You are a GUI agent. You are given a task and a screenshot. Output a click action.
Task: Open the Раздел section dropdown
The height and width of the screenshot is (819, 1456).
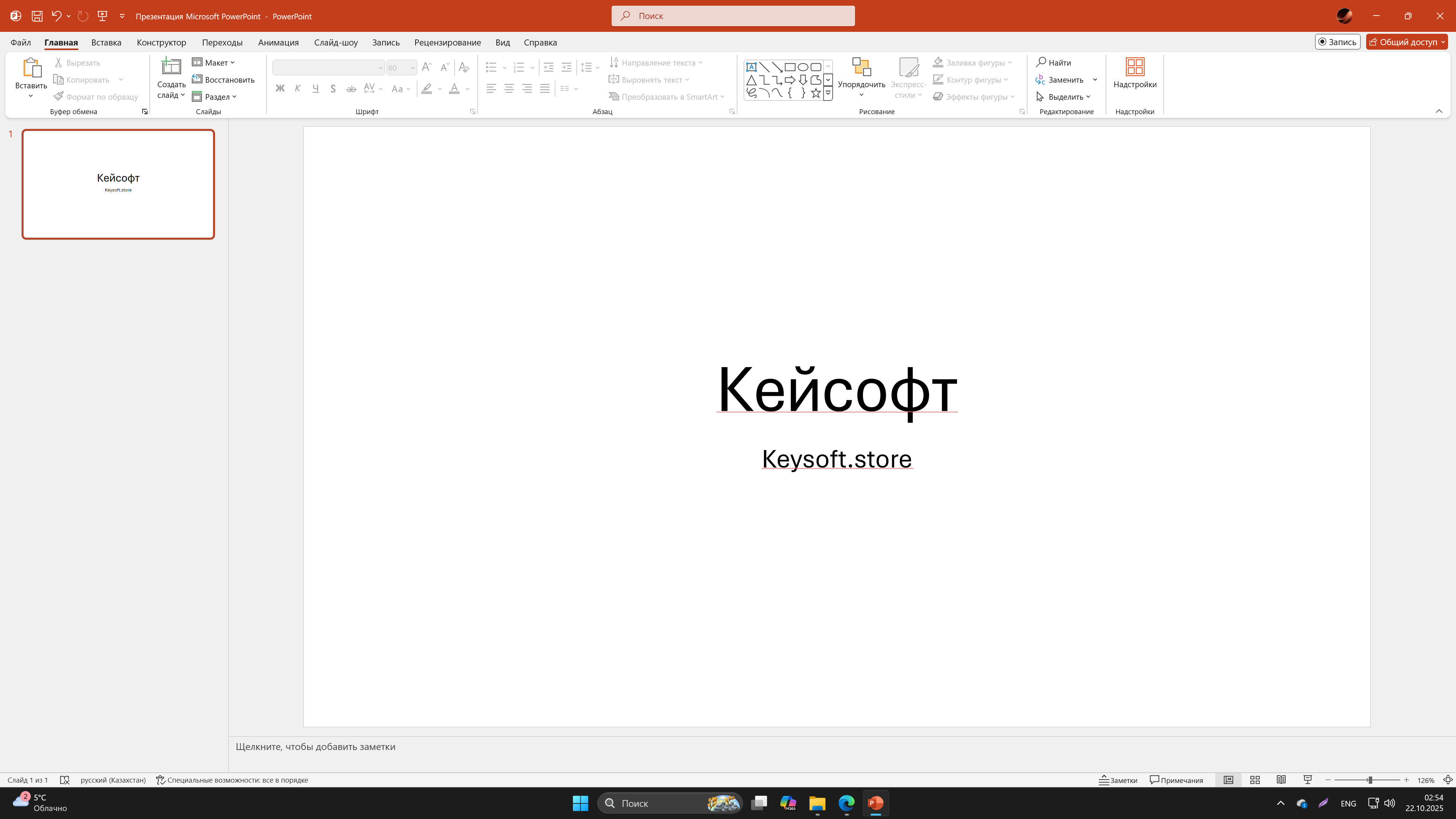[215, 97]
